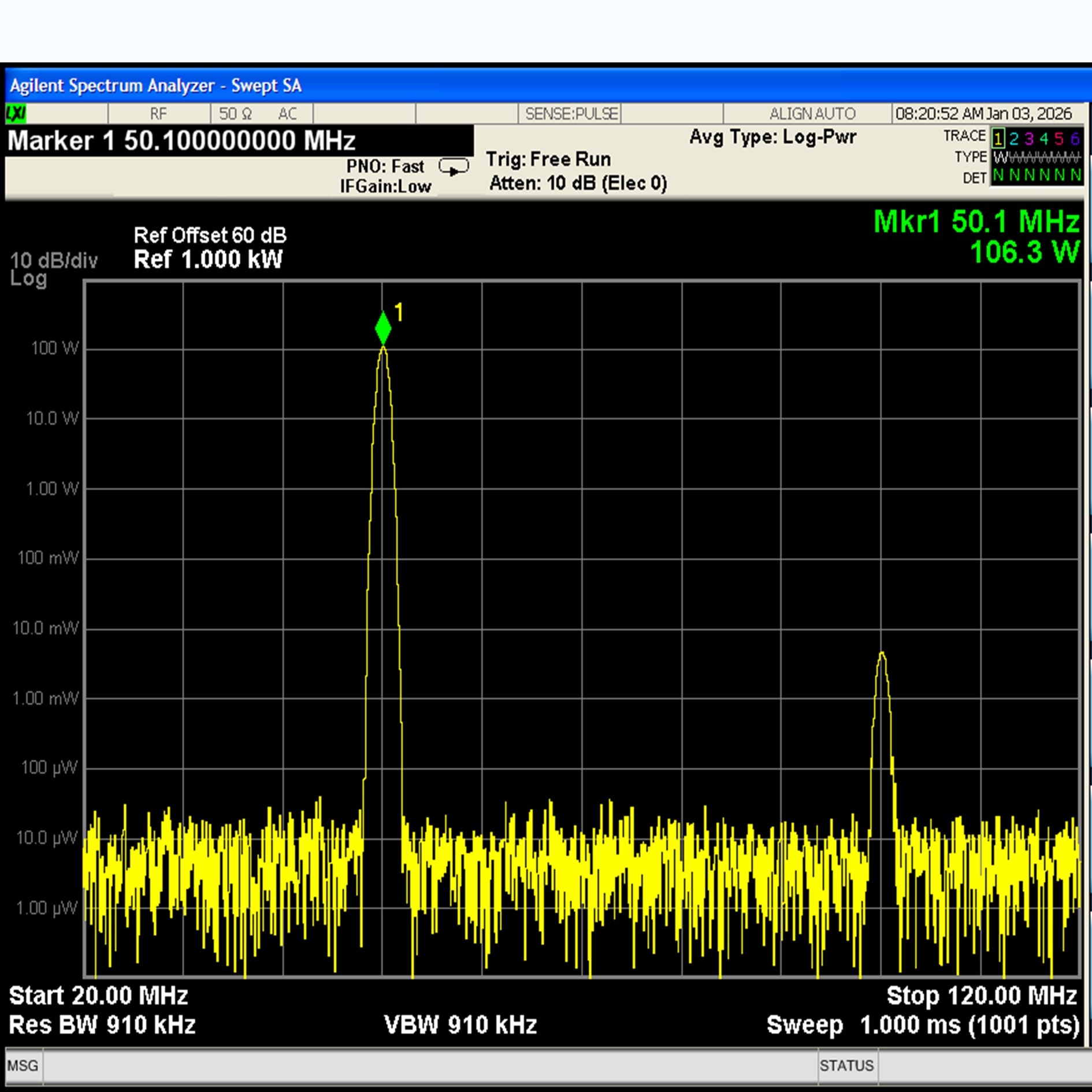Click Avg Type: Log-Pwr label
1092x1092 pixels.
click(x=772, y=138)
